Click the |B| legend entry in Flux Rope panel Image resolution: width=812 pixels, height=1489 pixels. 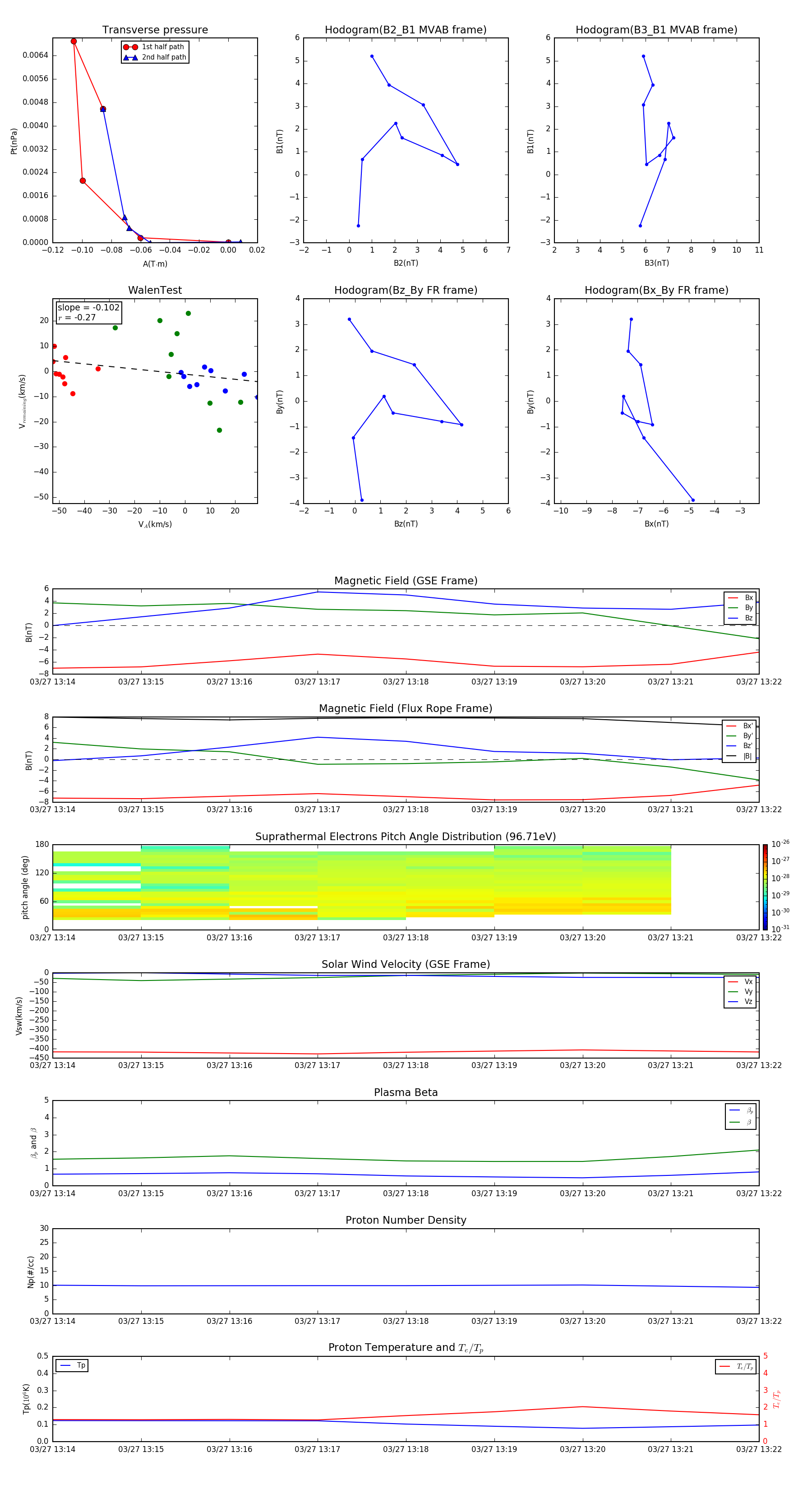[x=739, y=756]
